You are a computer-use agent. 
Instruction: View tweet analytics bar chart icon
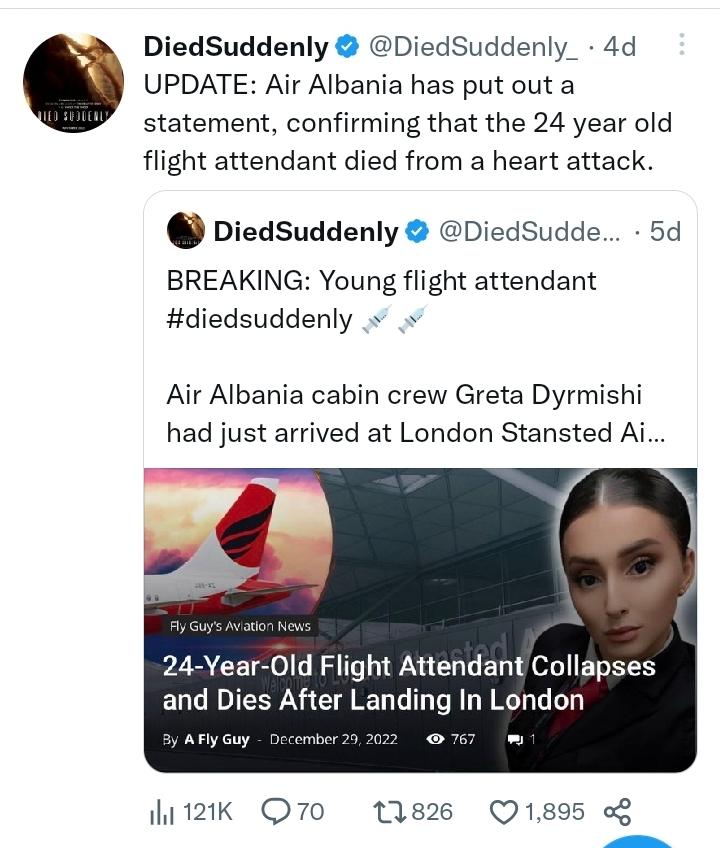click(161, 812)
